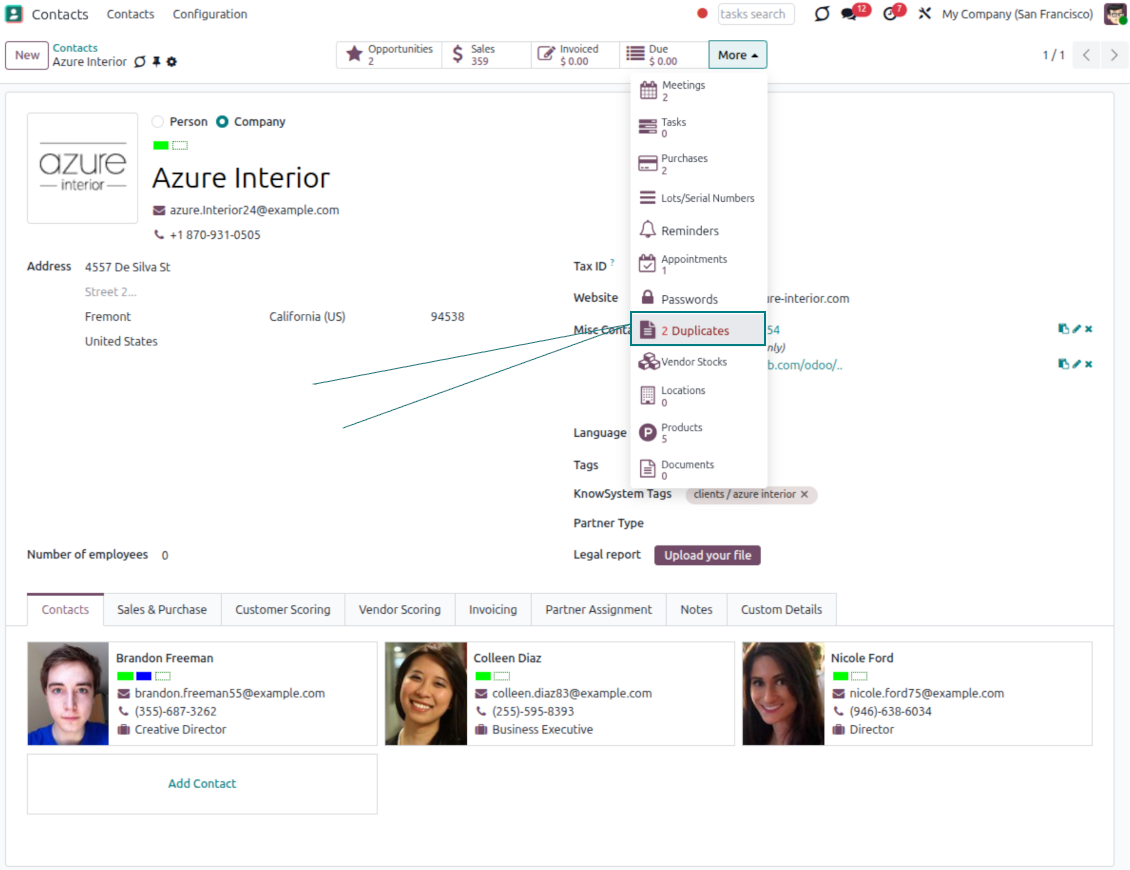Click the Add Contact button

[202, 784]
